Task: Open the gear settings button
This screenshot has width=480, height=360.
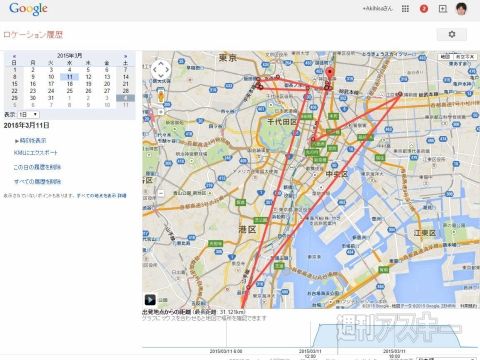Action: 452,34
